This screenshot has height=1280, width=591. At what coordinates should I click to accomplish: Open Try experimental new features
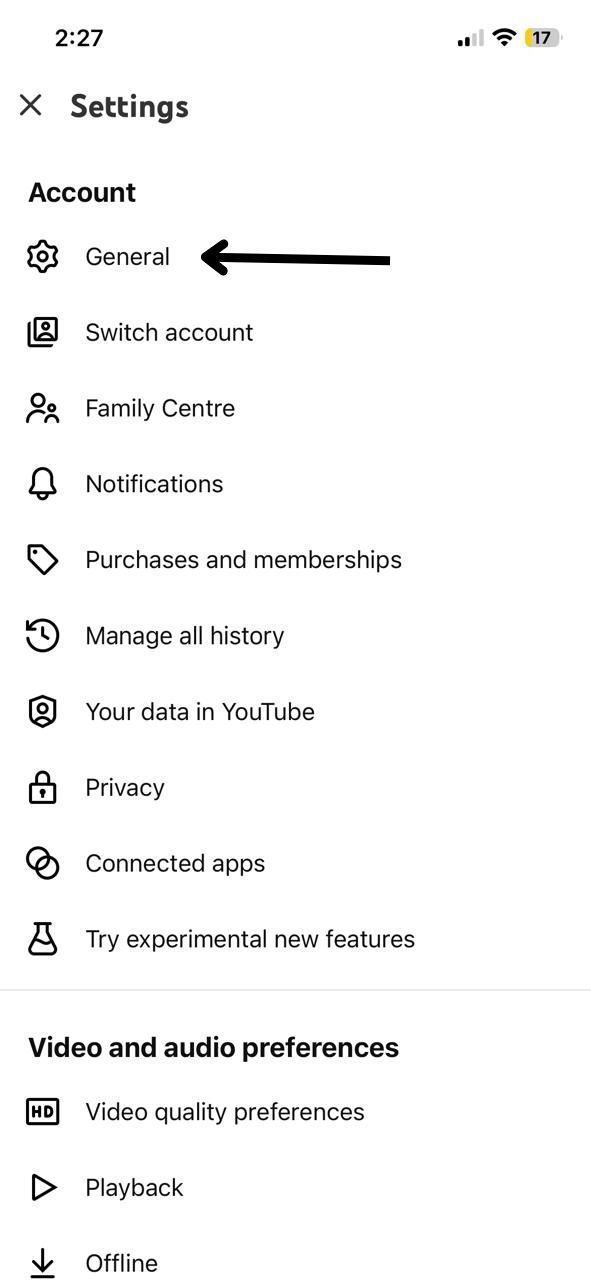pos(251,939)
